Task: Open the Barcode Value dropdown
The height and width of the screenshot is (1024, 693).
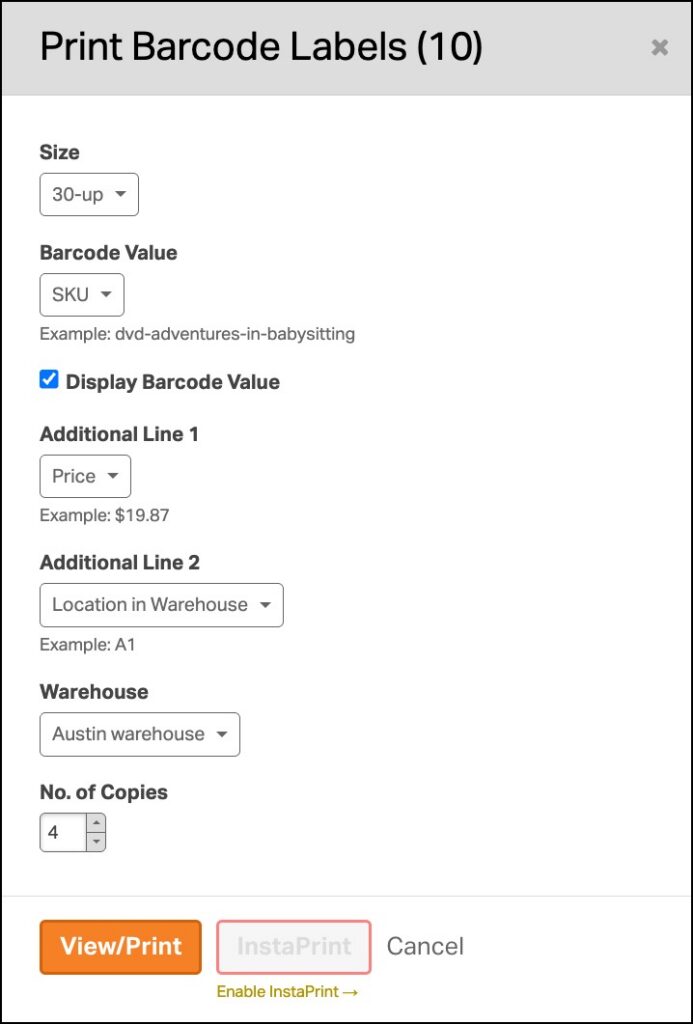Action: coord(82,295)
